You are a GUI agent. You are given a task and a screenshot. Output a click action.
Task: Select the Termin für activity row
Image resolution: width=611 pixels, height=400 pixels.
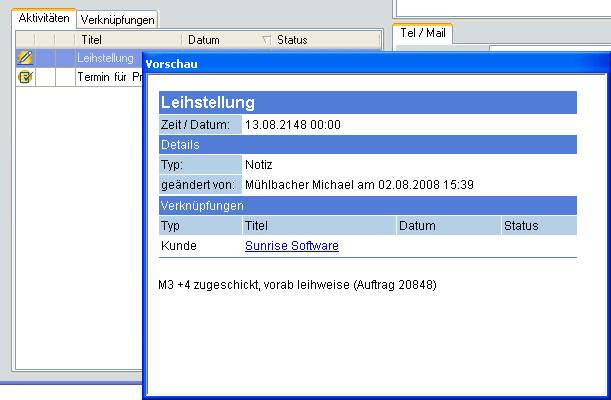click(79, 77)
